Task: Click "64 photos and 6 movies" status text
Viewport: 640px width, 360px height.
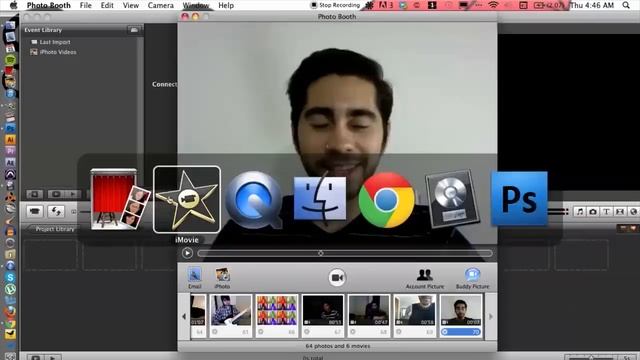Action: click(x=338, y=346)
